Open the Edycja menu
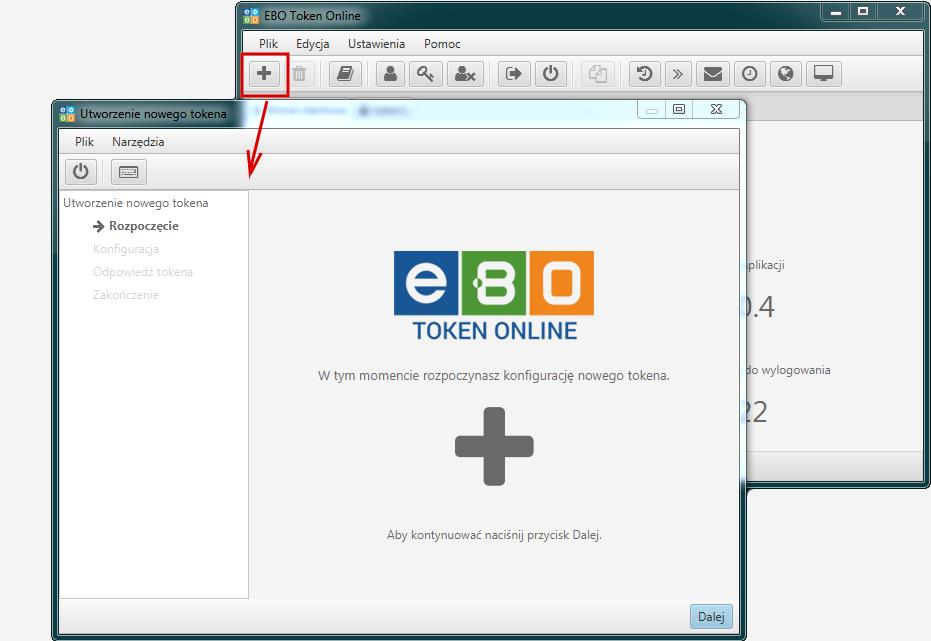931x641 pixels. point(312,43)
